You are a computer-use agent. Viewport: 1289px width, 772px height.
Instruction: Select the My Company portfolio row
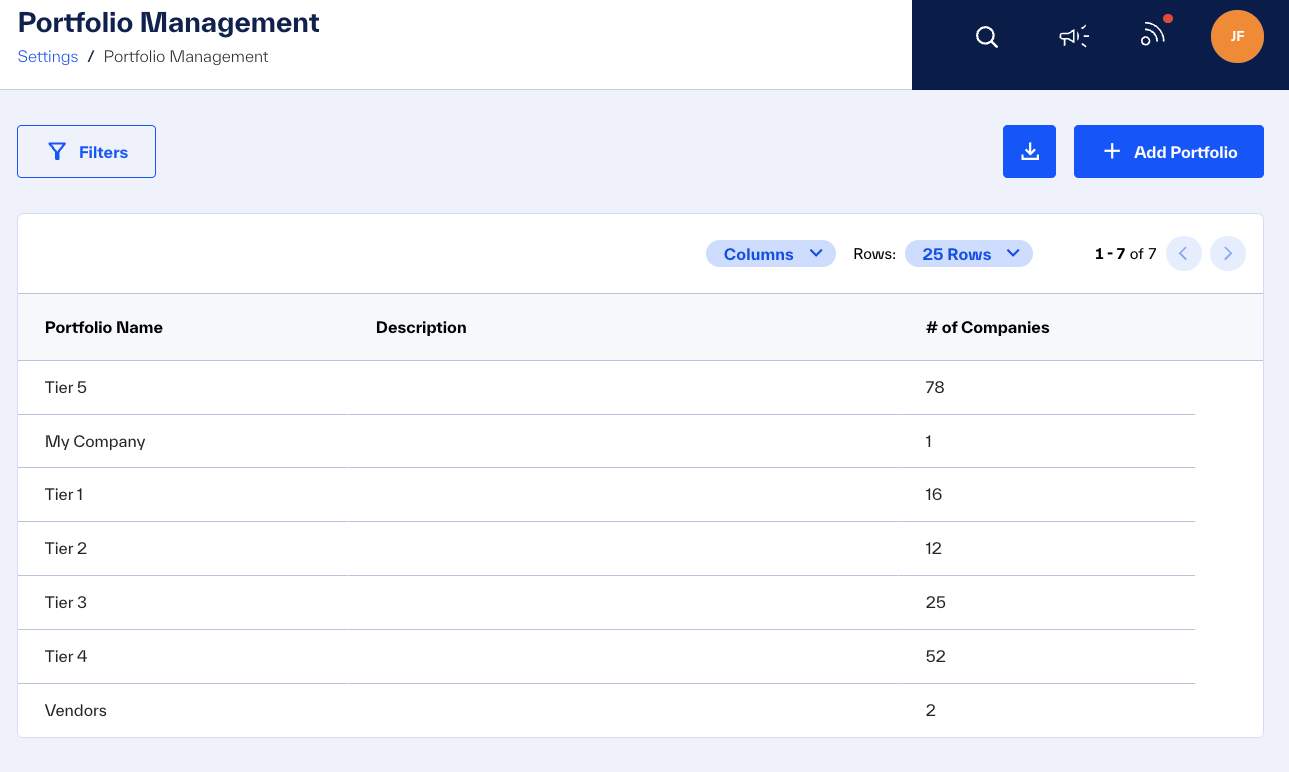(606, 442)
